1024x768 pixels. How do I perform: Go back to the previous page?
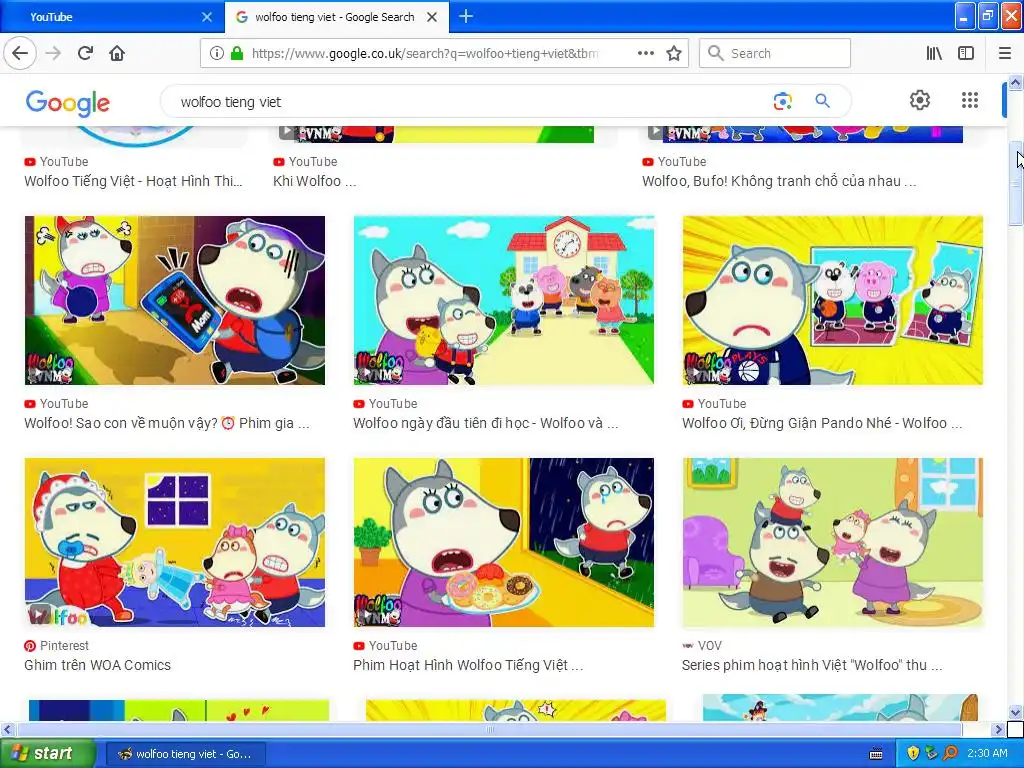20,53
